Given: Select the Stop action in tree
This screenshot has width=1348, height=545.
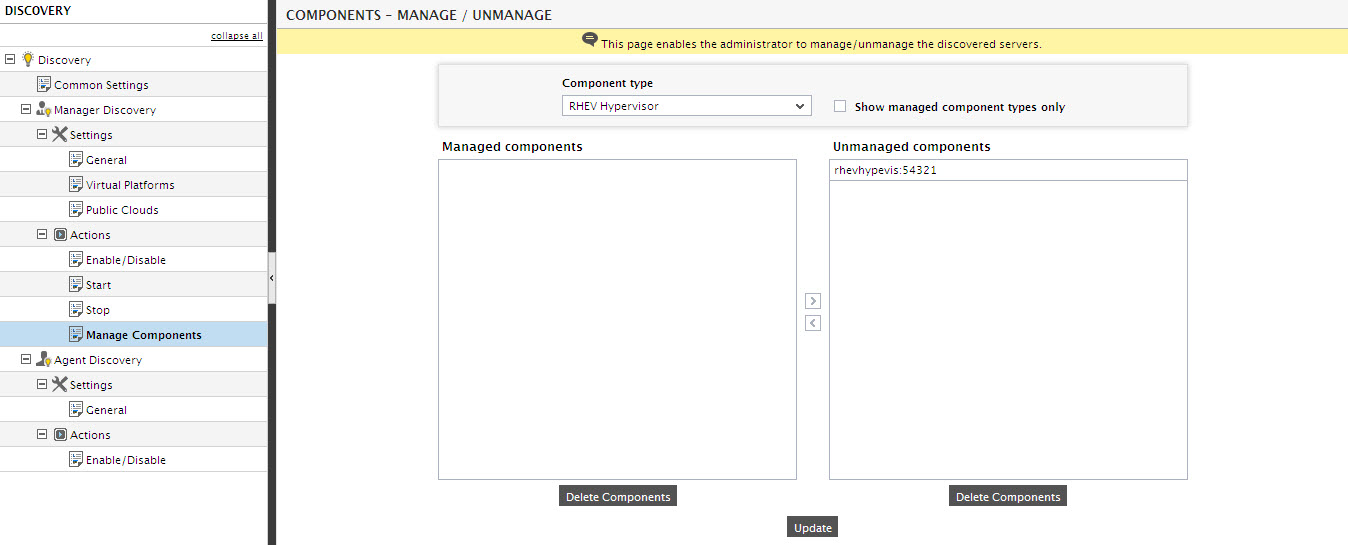Looking at the screenshot, I should point(98,310).
